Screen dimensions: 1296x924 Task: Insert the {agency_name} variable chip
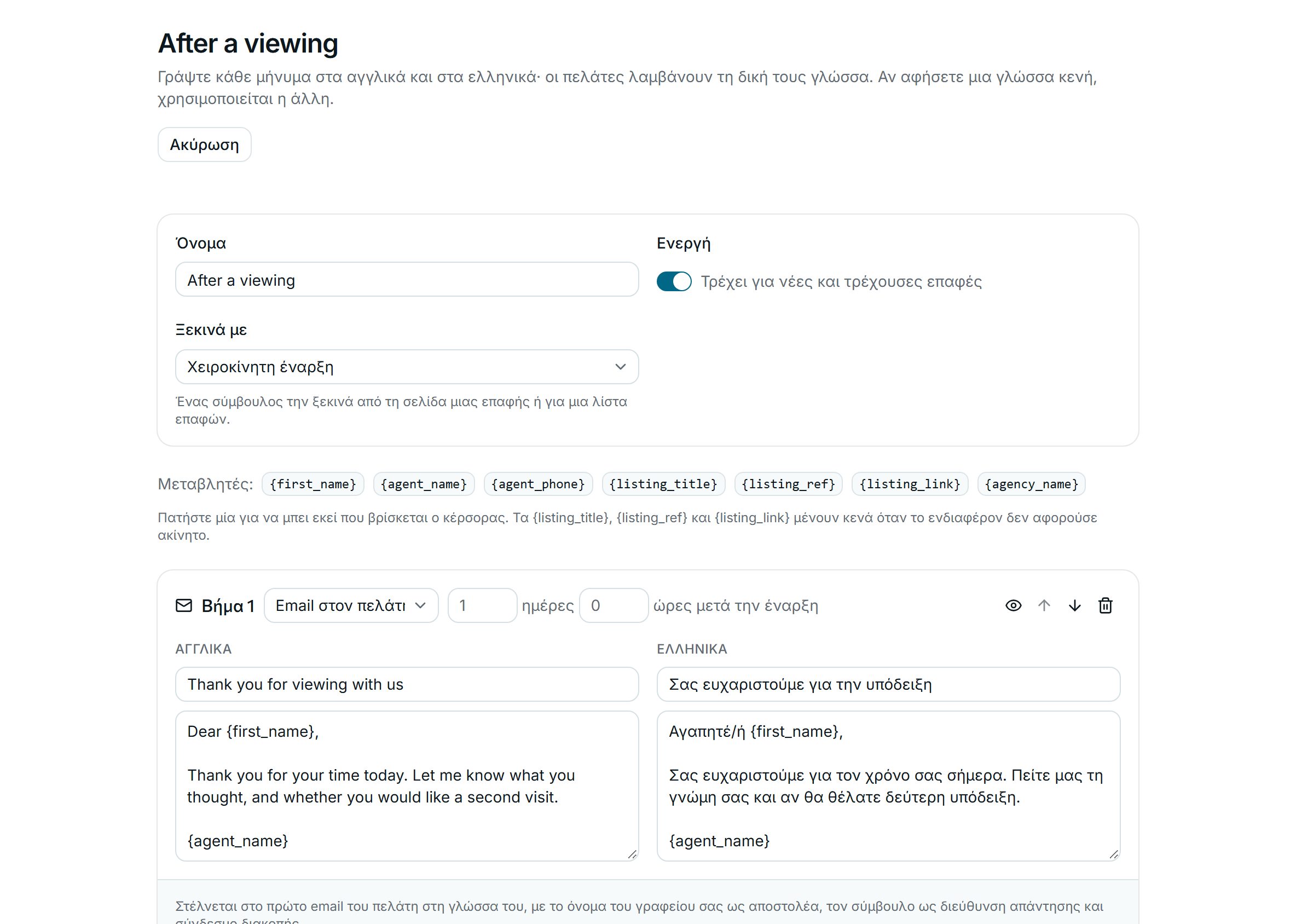point(1032,484)
